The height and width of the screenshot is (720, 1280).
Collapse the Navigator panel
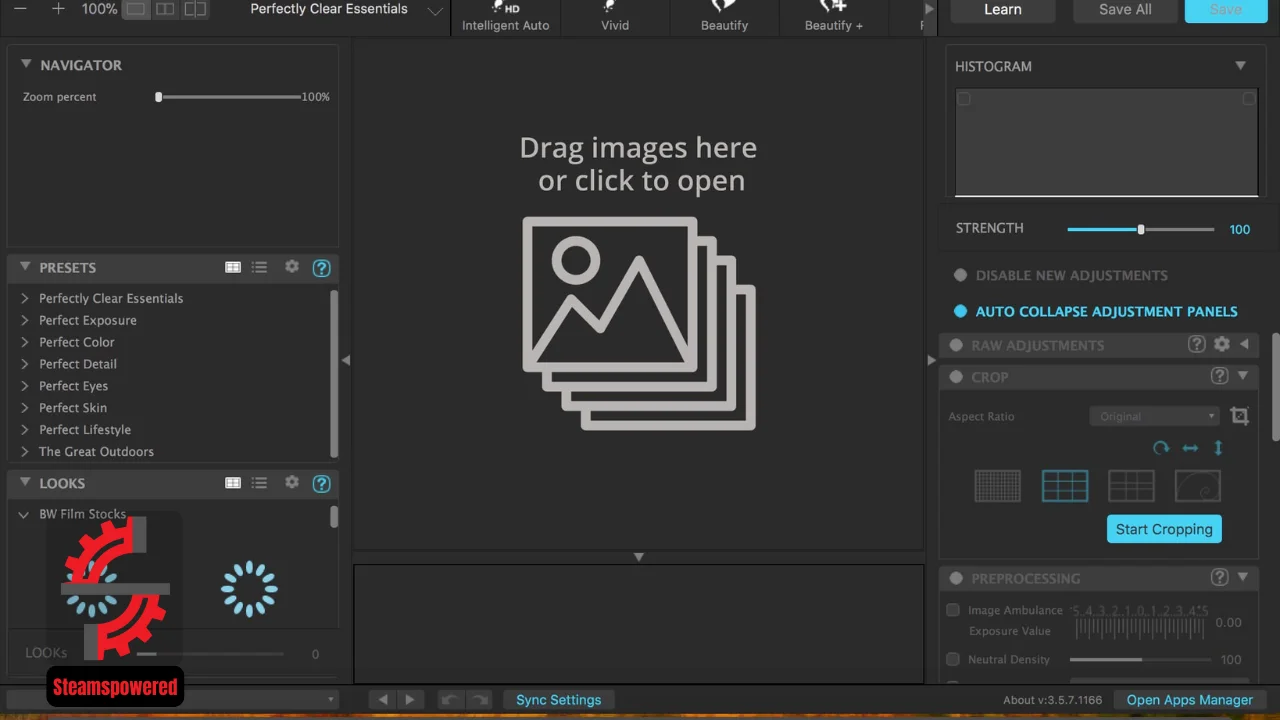[26, 64]
